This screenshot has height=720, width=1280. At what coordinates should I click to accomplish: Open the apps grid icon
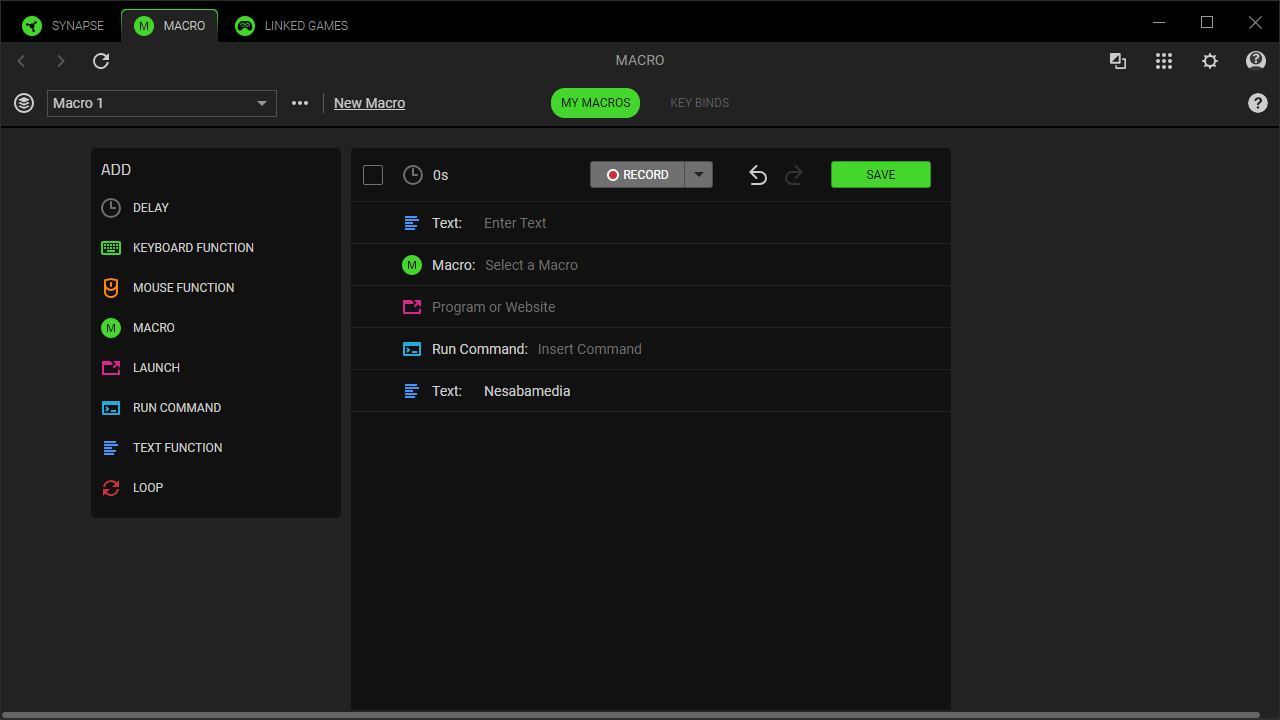tap(1163, 61)
